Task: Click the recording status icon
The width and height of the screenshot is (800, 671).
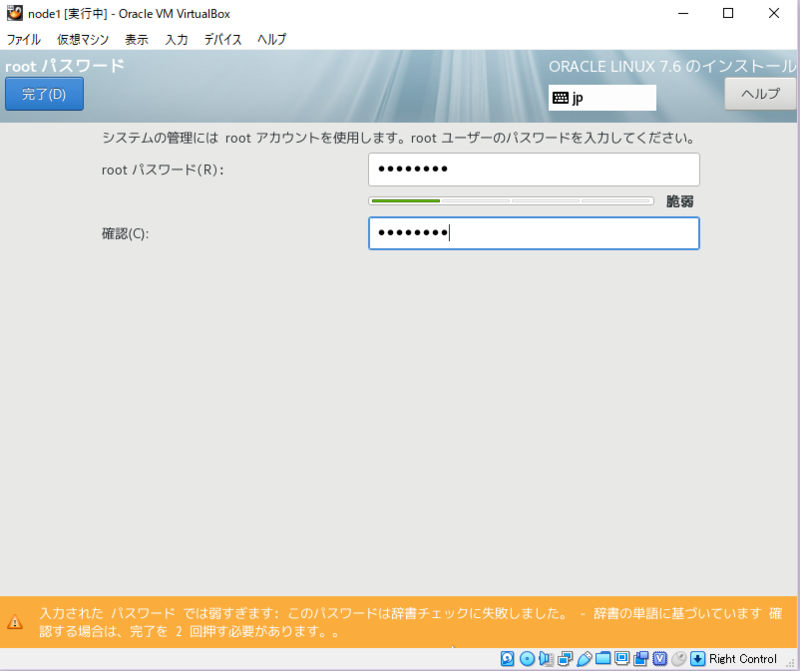Action: 641,659
